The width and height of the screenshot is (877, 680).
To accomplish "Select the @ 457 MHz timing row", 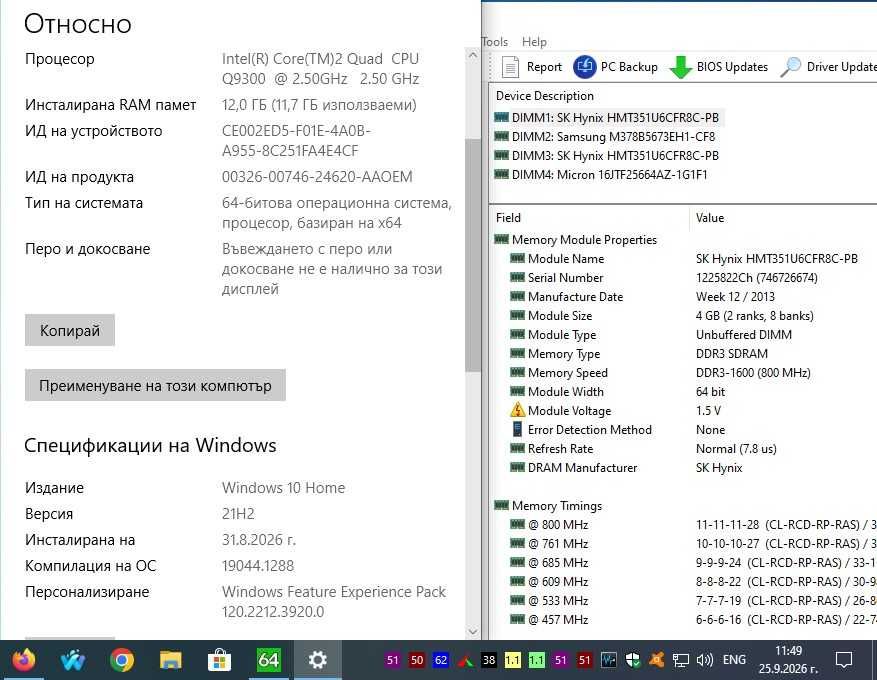I will [x=693, y=620].
